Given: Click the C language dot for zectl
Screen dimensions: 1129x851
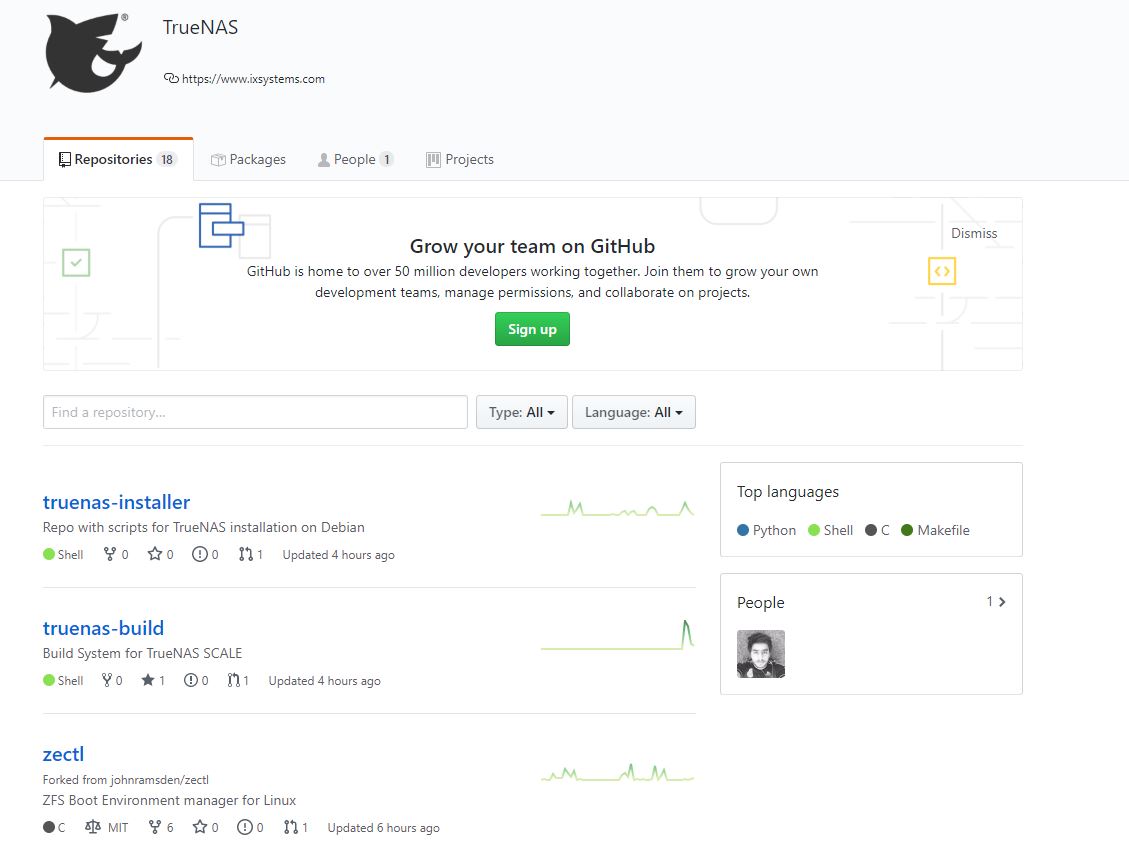Looking at the screenshot, I should 49,827.
